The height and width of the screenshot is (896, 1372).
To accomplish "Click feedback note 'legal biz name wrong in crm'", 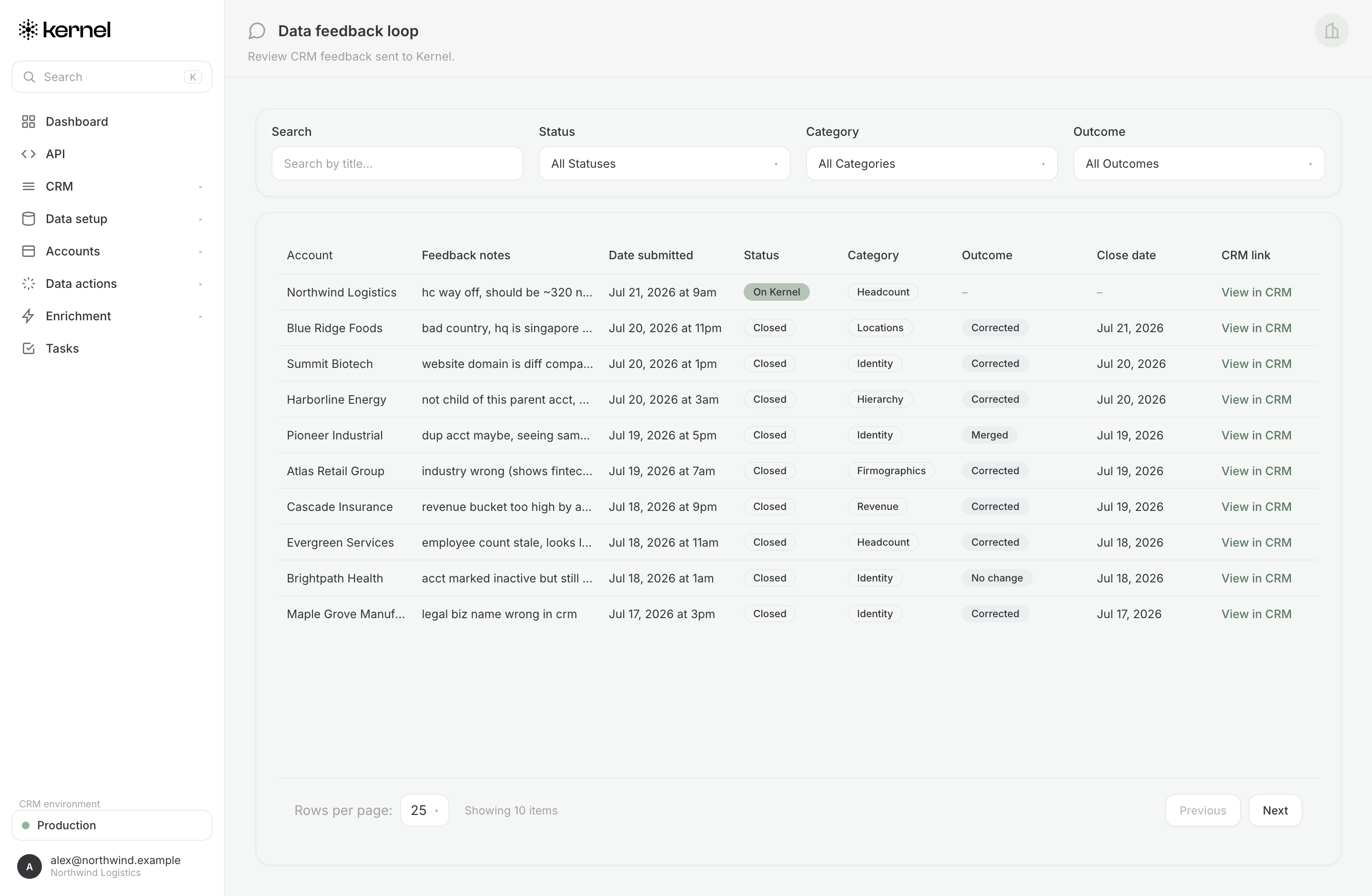I will tap(499, 614).
